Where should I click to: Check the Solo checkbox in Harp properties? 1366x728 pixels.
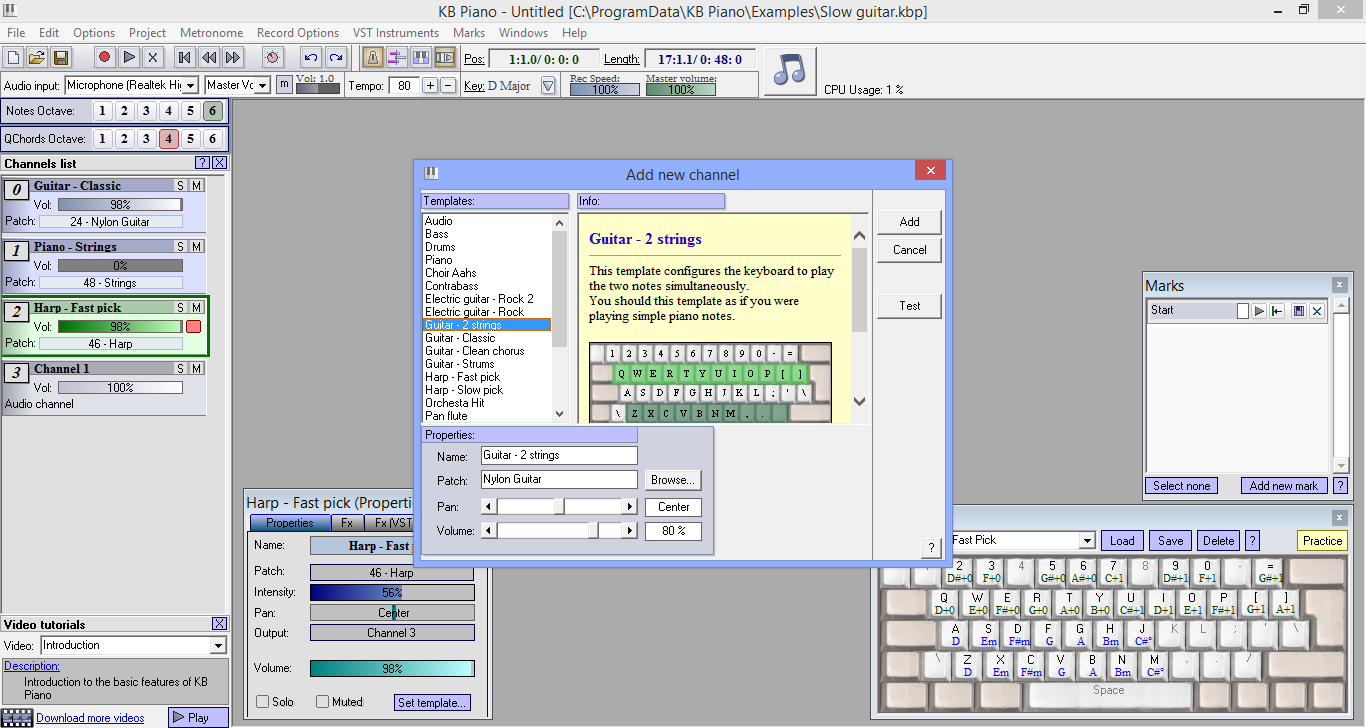[x=263, y=702]
